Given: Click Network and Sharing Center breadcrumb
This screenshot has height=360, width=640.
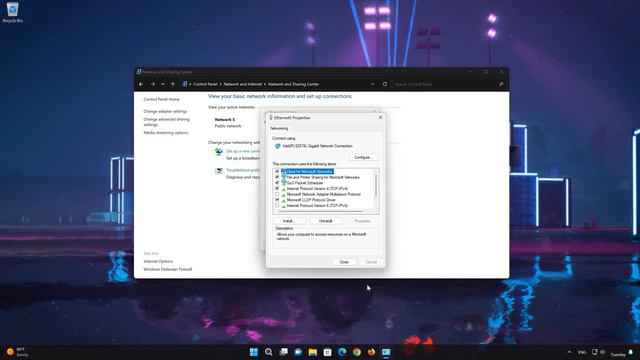Looking at the screenshot, I should click(x=293, y=84).
